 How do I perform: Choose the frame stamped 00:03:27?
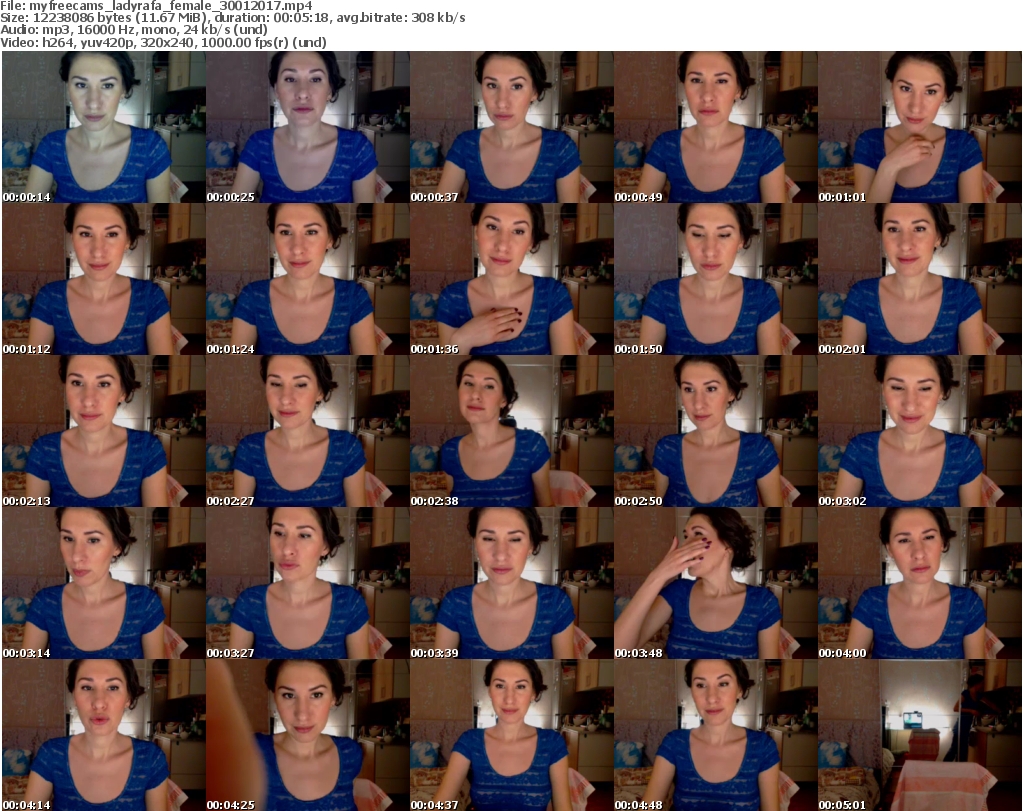click(x=308, y=584)
